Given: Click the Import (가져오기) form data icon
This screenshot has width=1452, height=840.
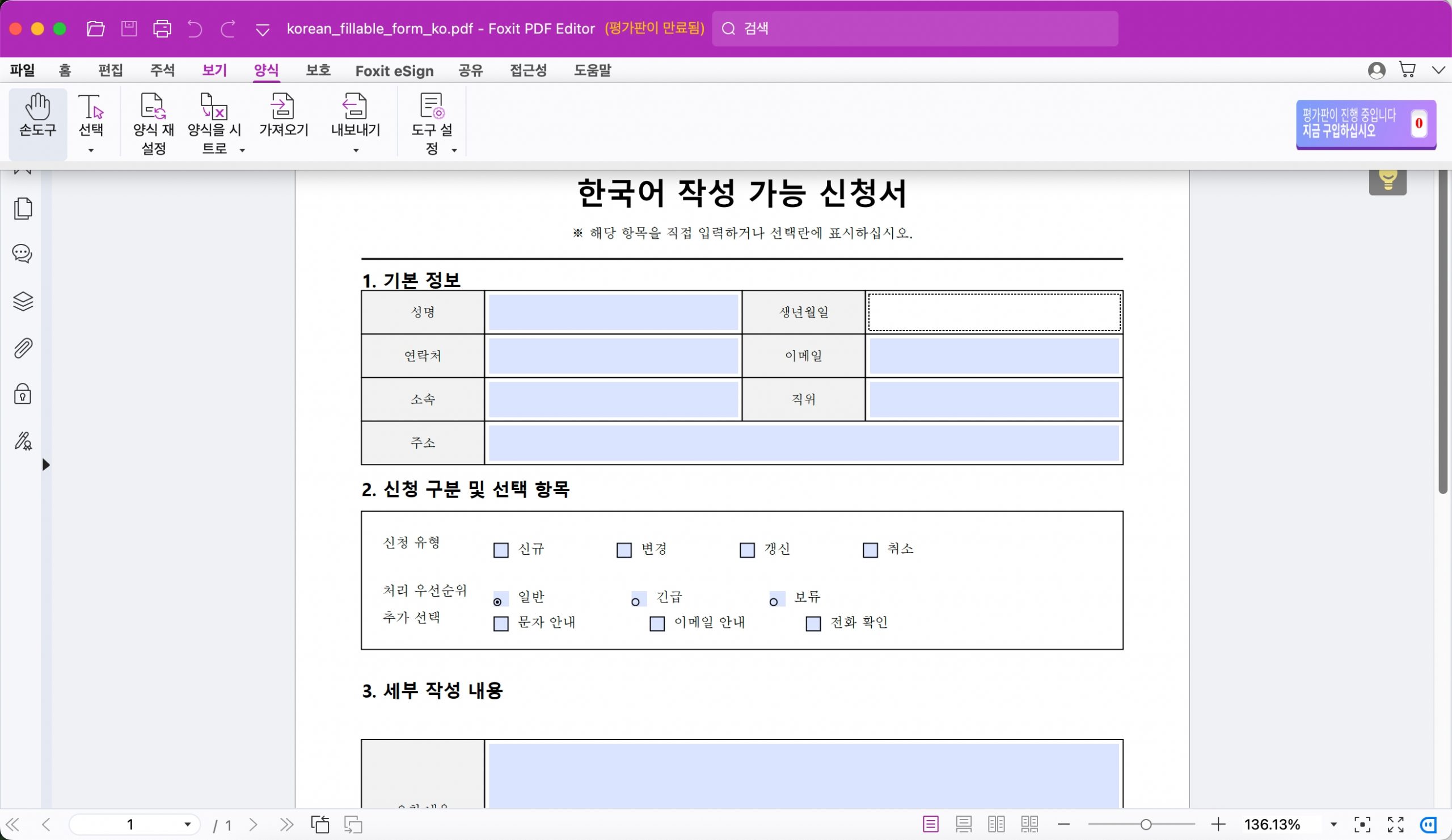Looking at the screenshot, I should coord(283,107).
